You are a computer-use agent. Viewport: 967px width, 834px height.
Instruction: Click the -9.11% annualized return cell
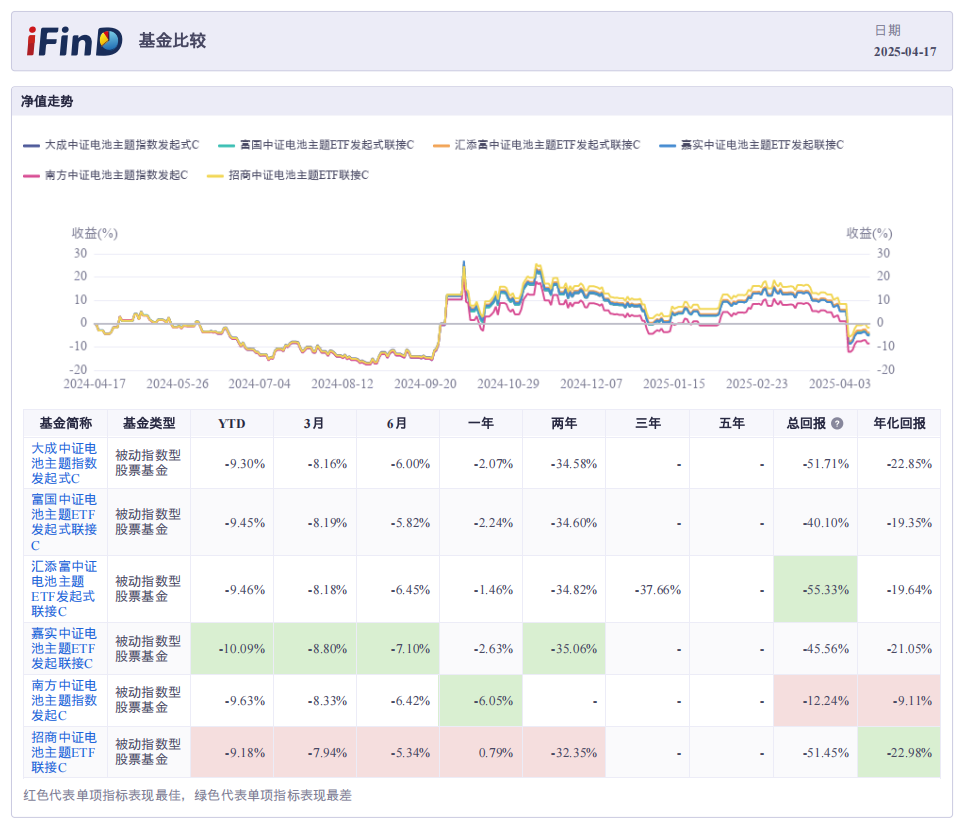pos(899,701)
